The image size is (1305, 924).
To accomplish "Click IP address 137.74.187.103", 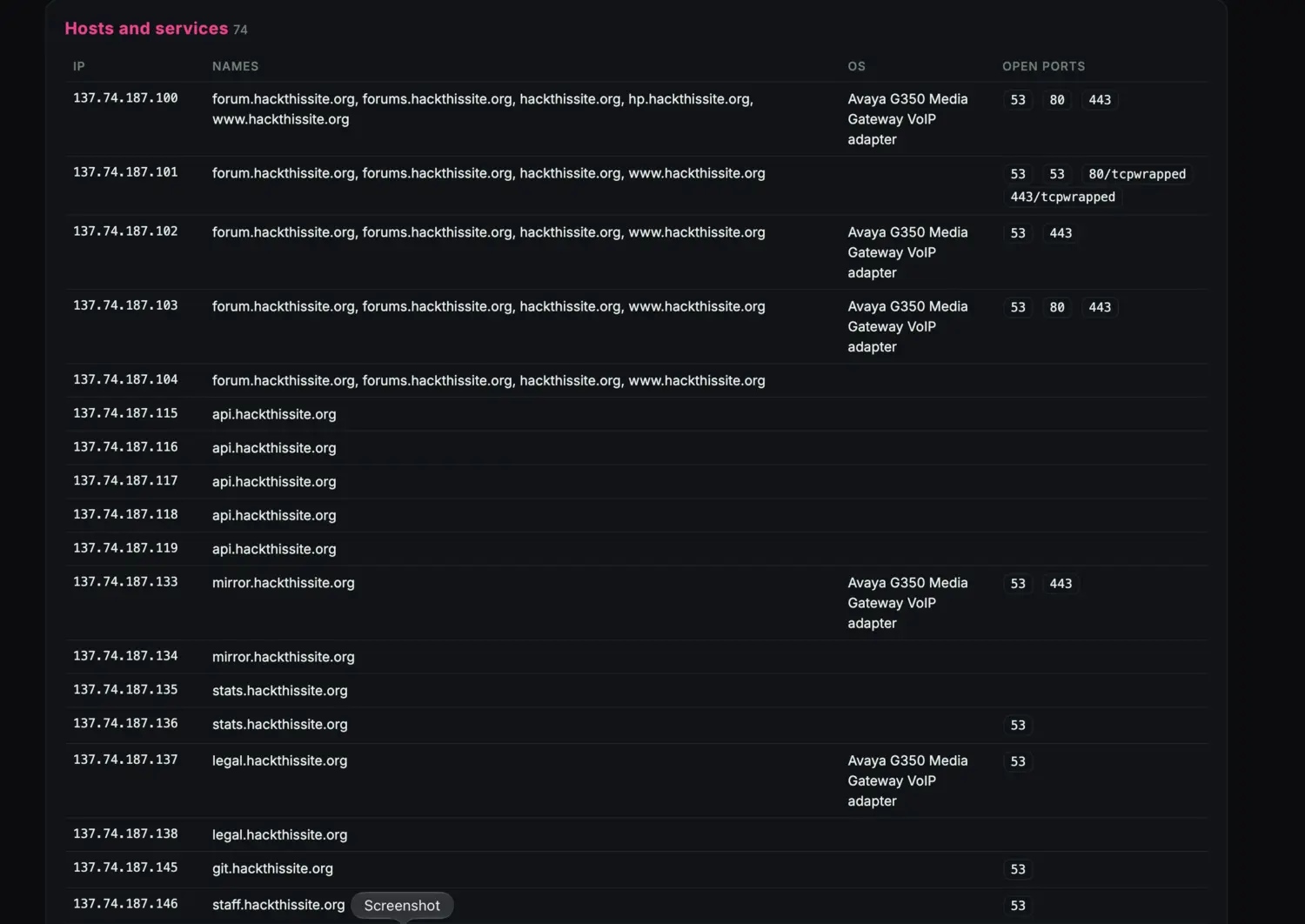I will (x=125, y=305).
